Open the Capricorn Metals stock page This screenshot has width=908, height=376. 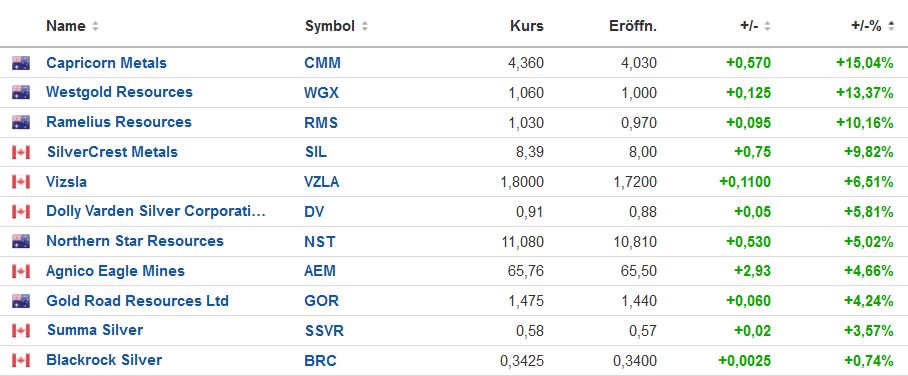[107, 63]
